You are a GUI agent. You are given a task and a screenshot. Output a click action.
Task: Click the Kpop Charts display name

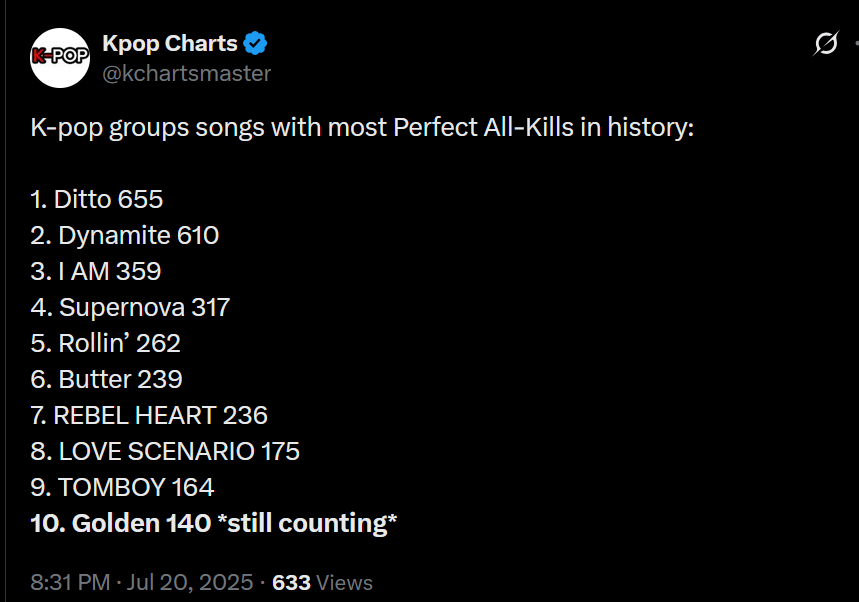pos(170,44)
